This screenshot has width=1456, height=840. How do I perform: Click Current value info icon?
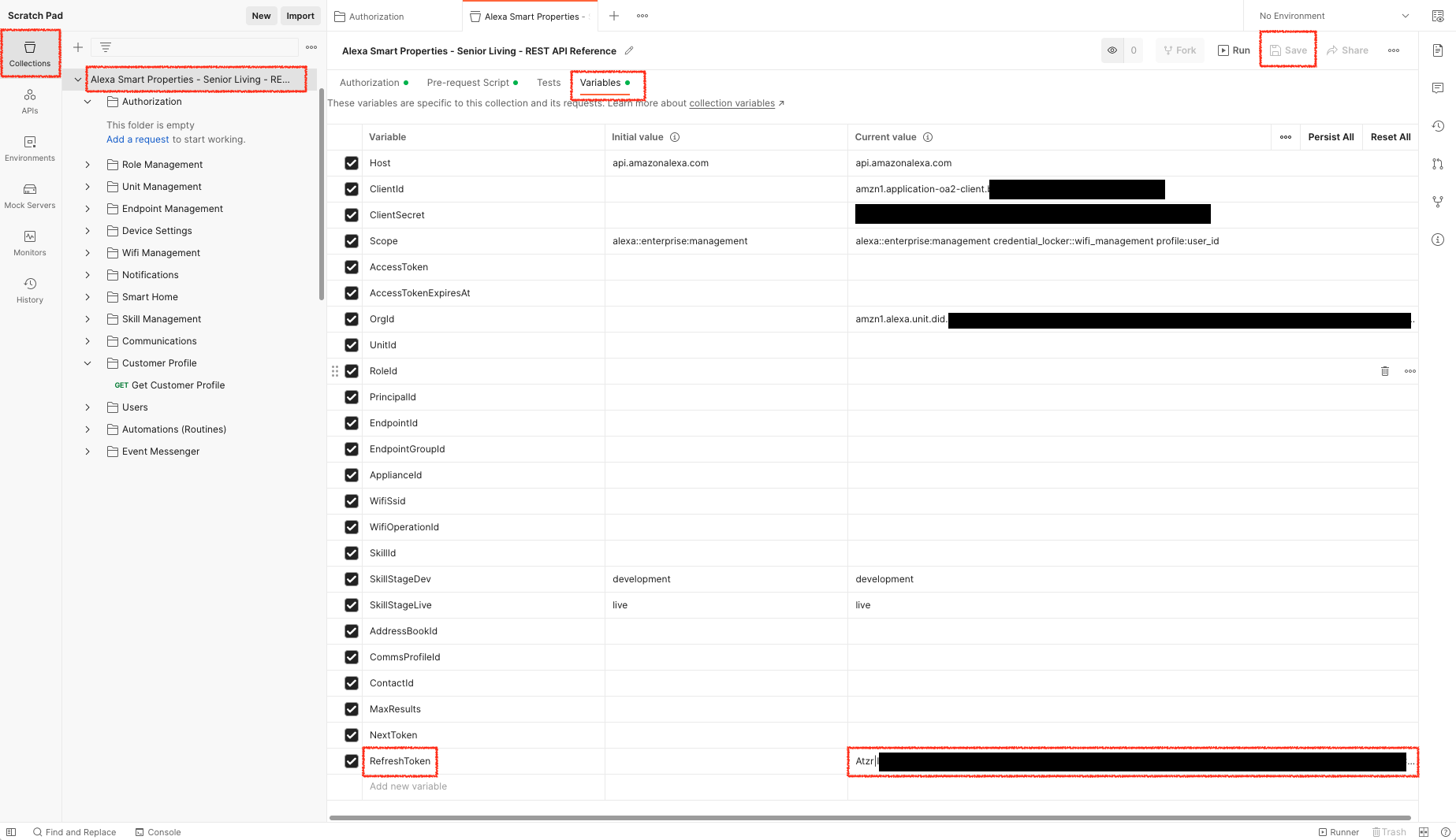(x=928, y=137)
